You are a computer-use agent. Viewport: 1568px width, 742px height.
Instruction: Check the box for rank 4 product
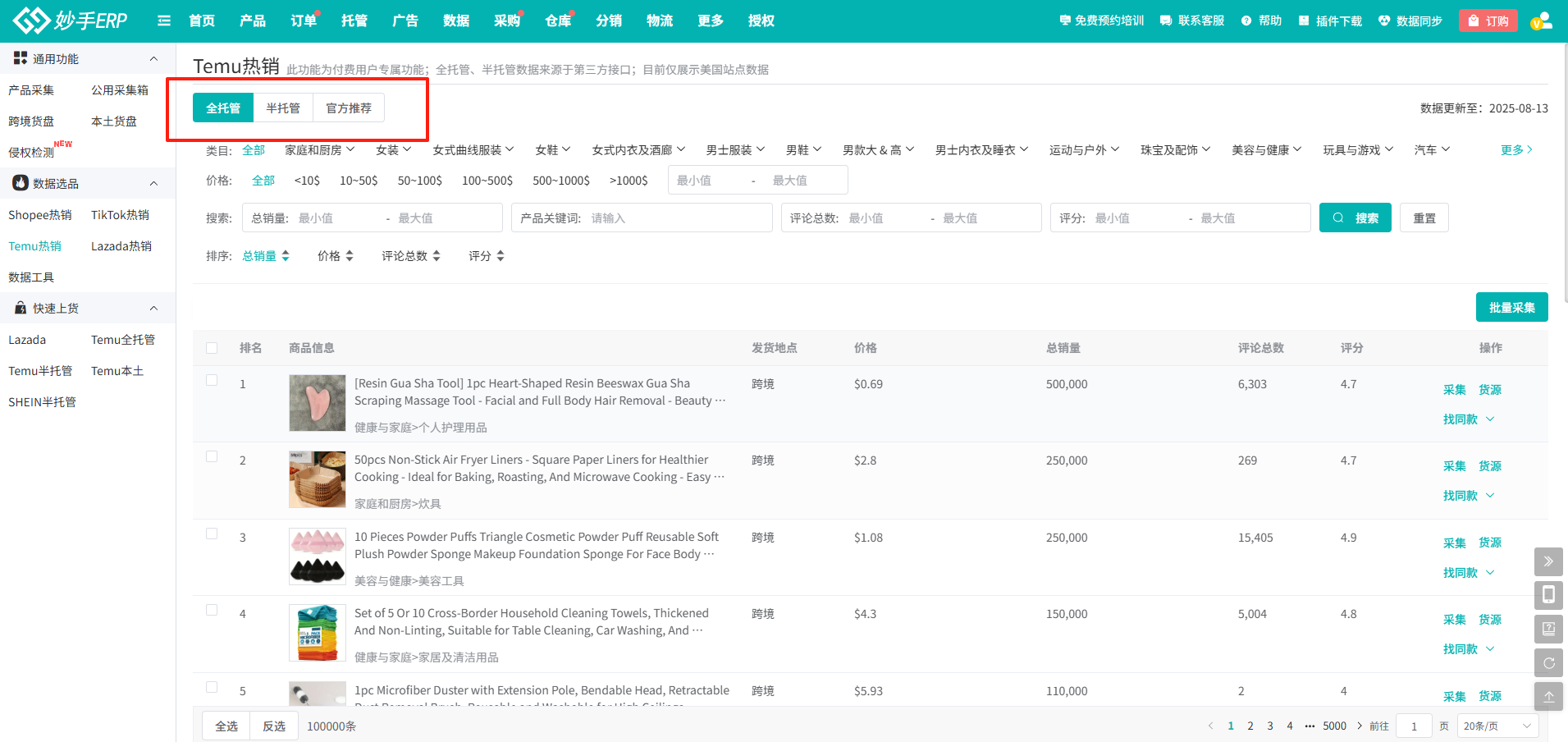[212, 610]
